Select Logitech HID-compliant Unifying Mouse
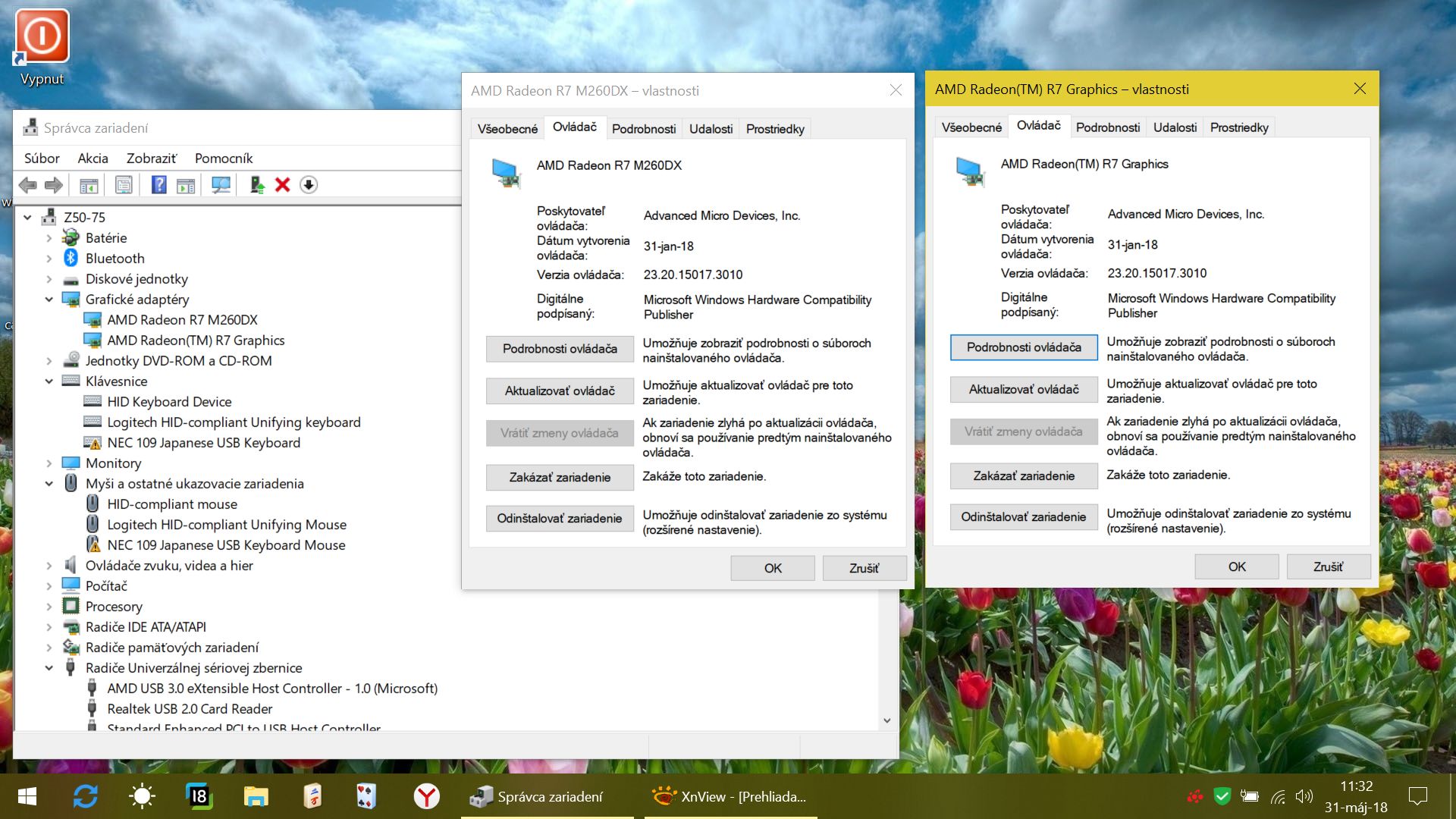The height and width of the screenshot is (819, 1456). pos(227,525)
